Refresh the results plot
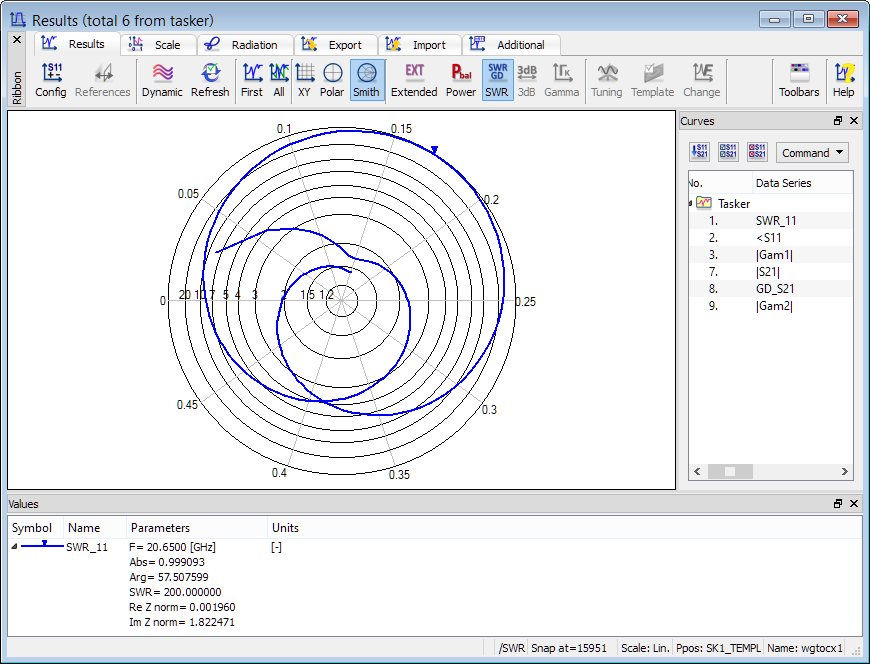This screenshot has width=870, height=664. pyautogui.click(x=210, y=79)
